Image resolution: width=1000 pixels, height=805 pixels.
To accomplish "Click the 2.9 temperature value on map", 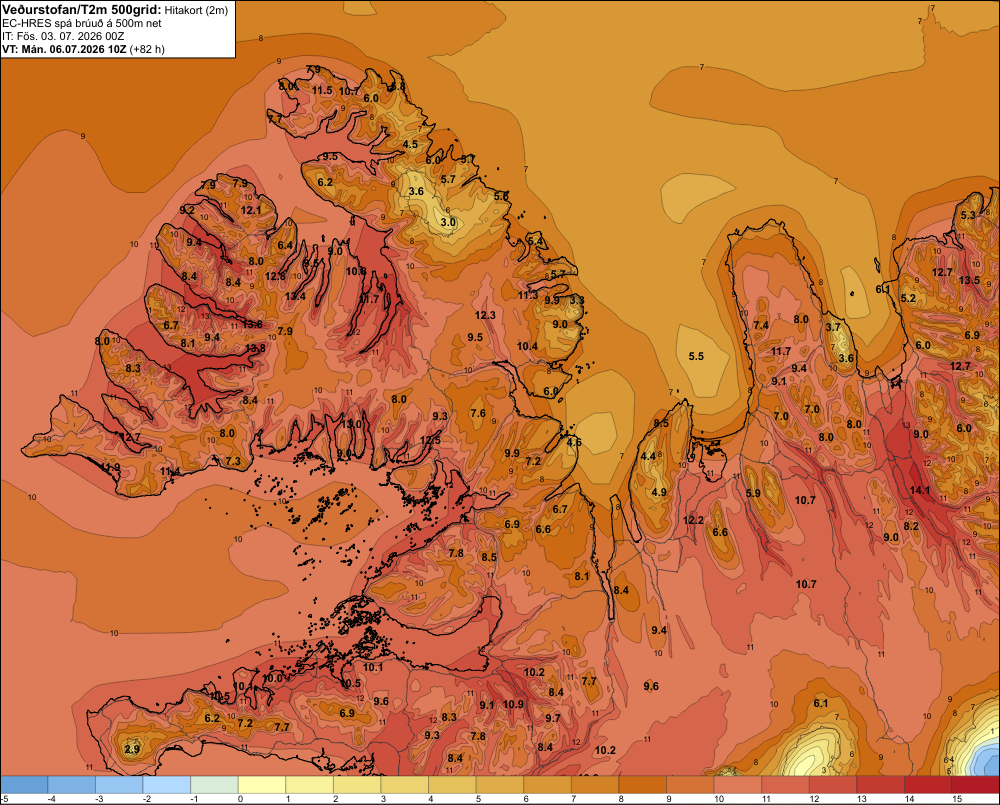I will tap(132, 749).
